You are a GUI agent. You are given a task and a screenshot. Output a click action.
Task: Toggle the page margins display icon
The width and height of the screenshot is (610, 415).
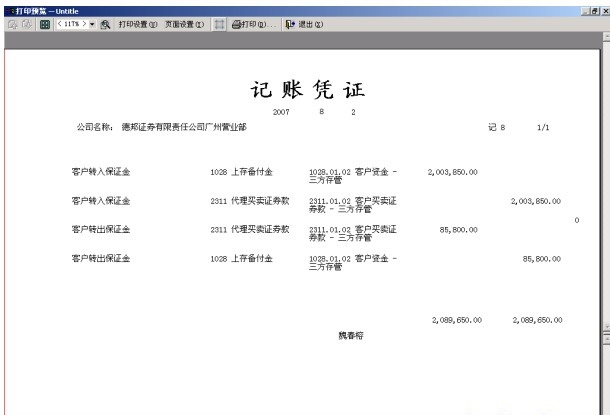tap(220, 22)
